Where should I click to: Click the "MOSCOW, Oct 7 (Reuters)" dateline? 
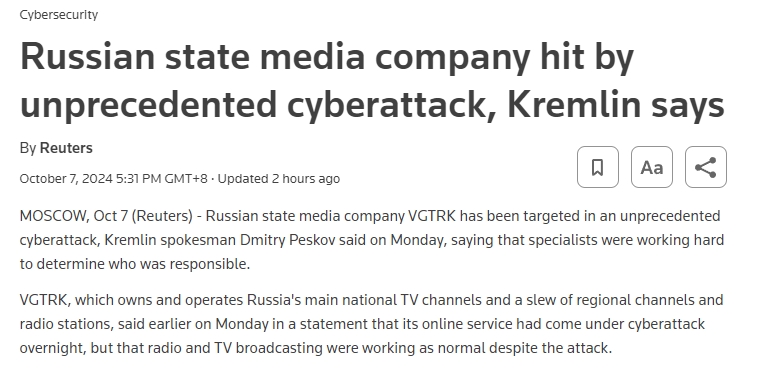(x=106, y=216)
